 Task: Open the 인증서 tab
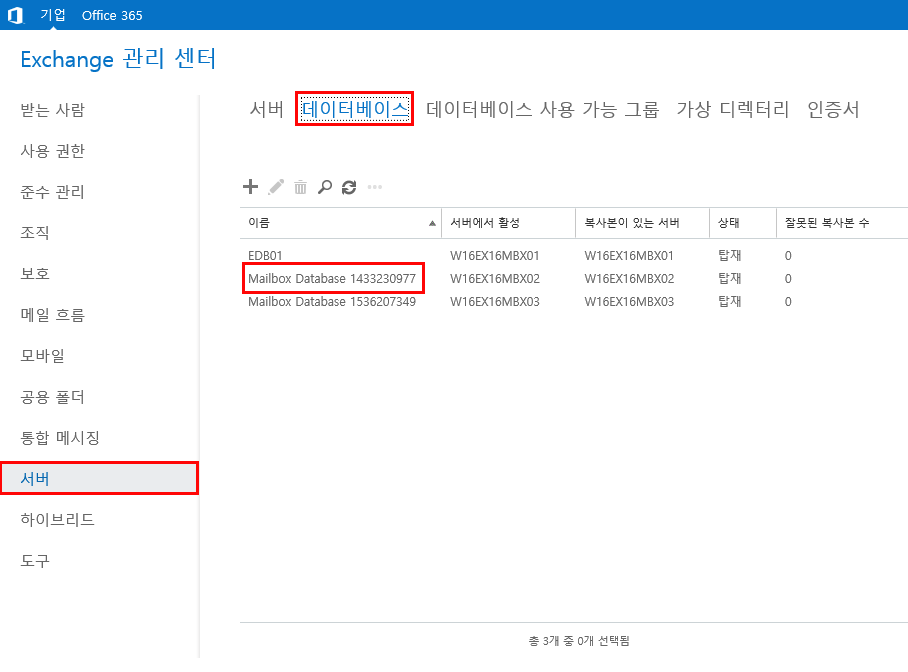(x=833, y=109)
